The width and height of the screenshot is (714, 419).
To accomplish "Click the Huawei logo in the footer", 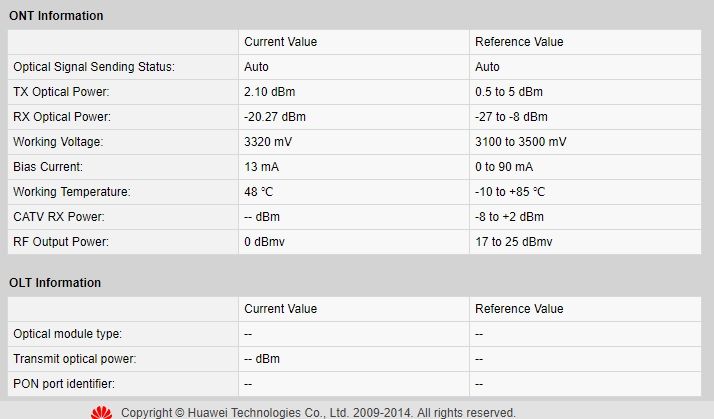I will (101, 413).
